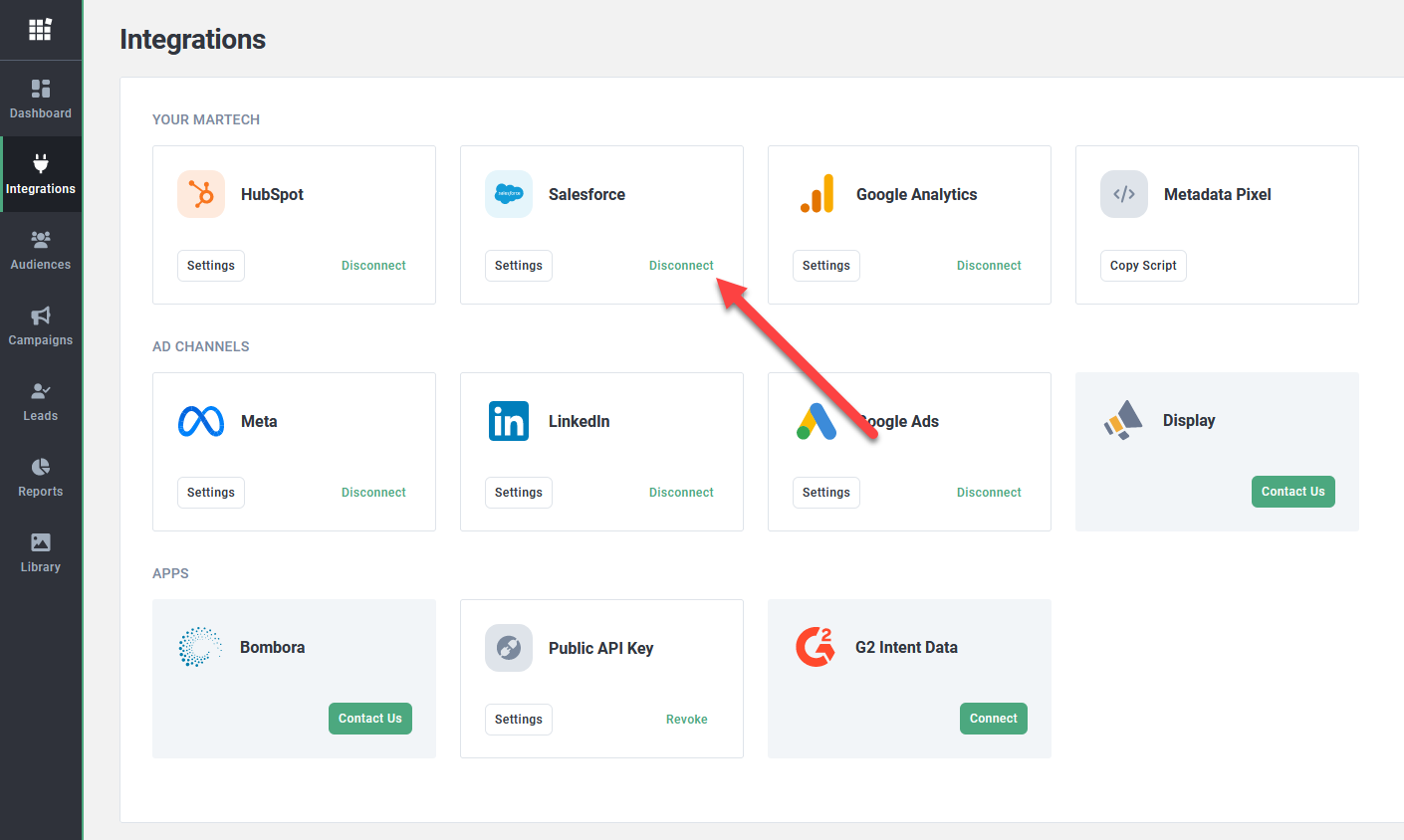Navigate to Leads in the sidebar
Viewport: 1404px width, 840px height.
click(41, 401)
